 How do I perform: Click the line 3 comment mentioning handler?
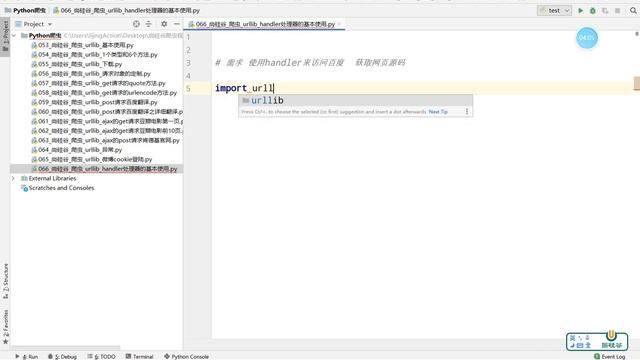coord(310,62)
